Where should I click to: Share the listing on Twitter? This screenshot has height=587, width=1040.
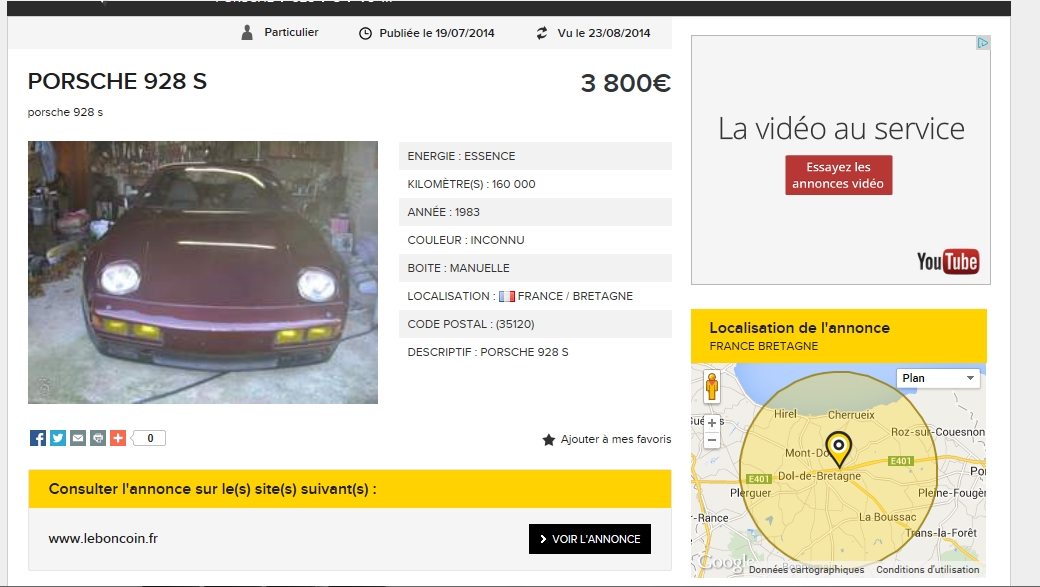pos(58,438)
